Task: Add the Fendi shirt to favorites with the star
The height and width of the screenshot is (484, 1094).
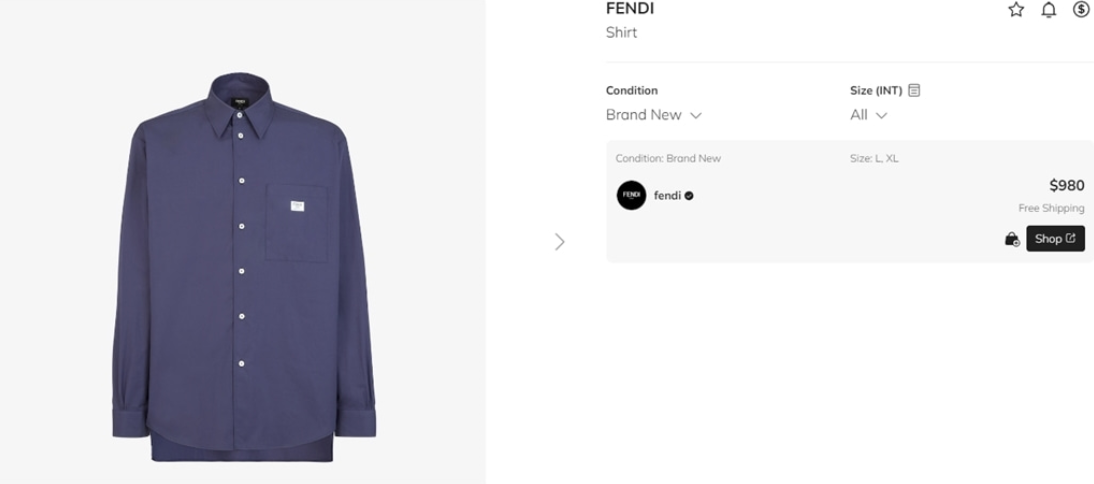Action: click(1016, 10)
